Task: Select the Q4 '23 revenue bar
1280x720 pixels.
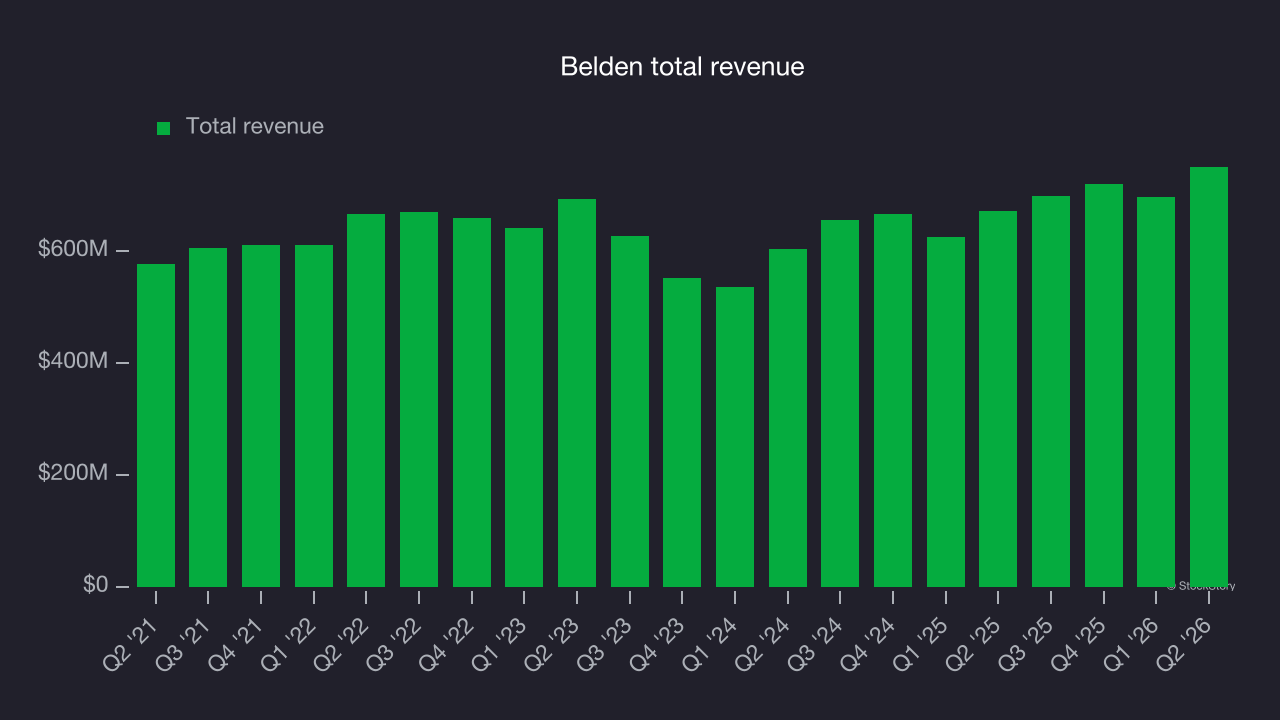Action: click(682, 432)
